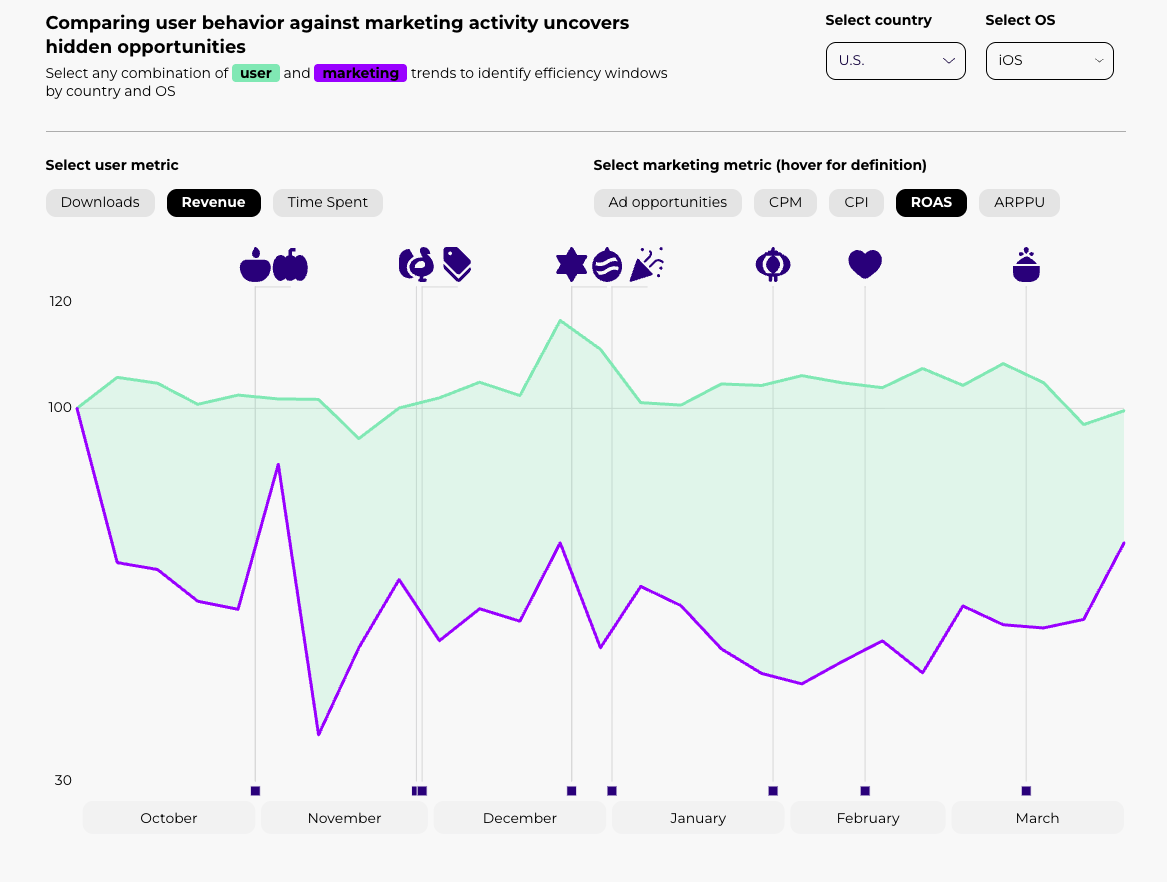Click the Thanksgiving turkey icon
The image size is (1167, 882).
(416, 264)
